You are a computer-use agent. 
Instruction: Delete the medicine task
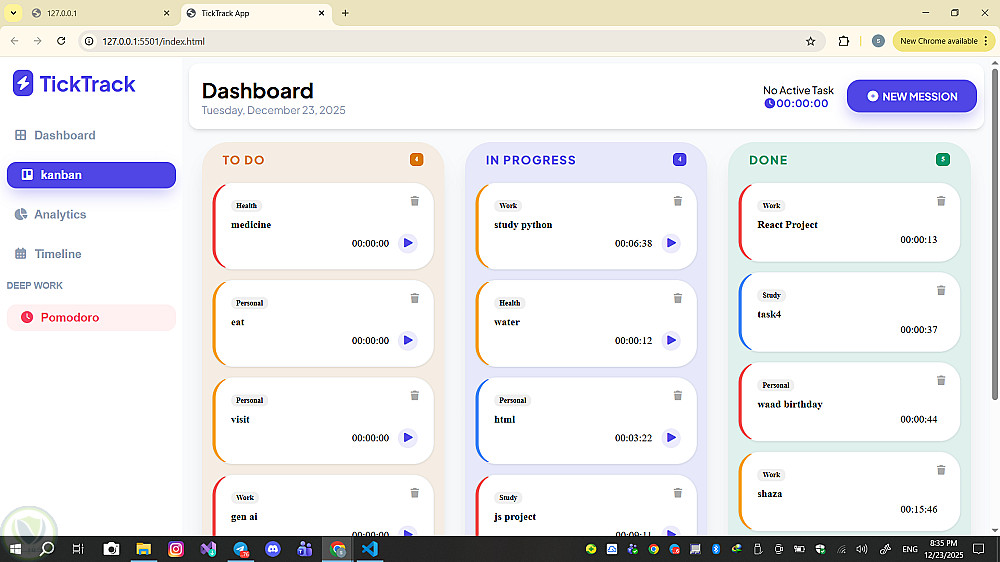coord(415,201)
